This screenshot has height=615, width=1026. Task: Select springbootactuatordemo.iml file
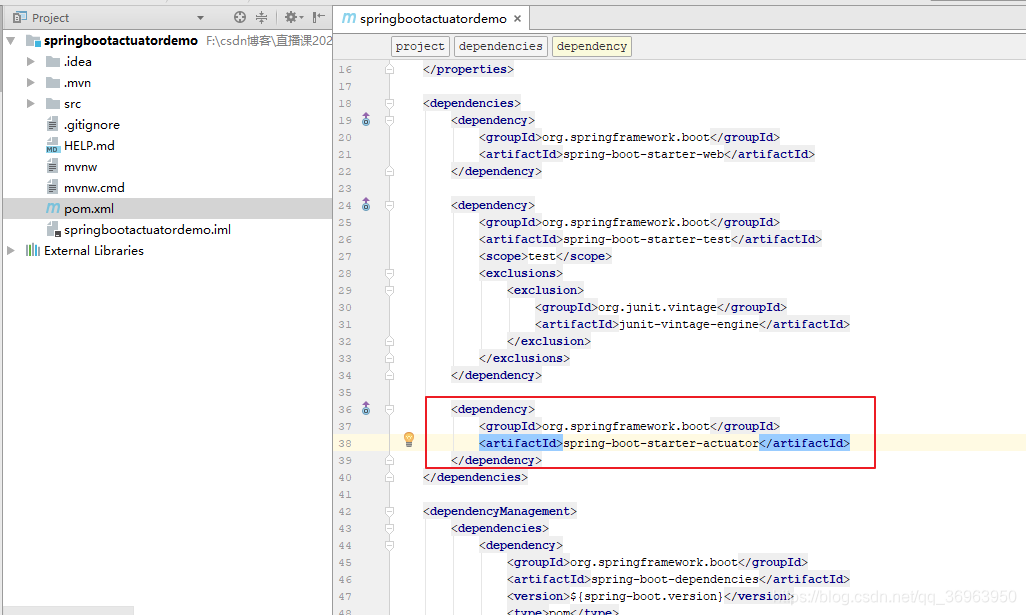click(147, 230)
